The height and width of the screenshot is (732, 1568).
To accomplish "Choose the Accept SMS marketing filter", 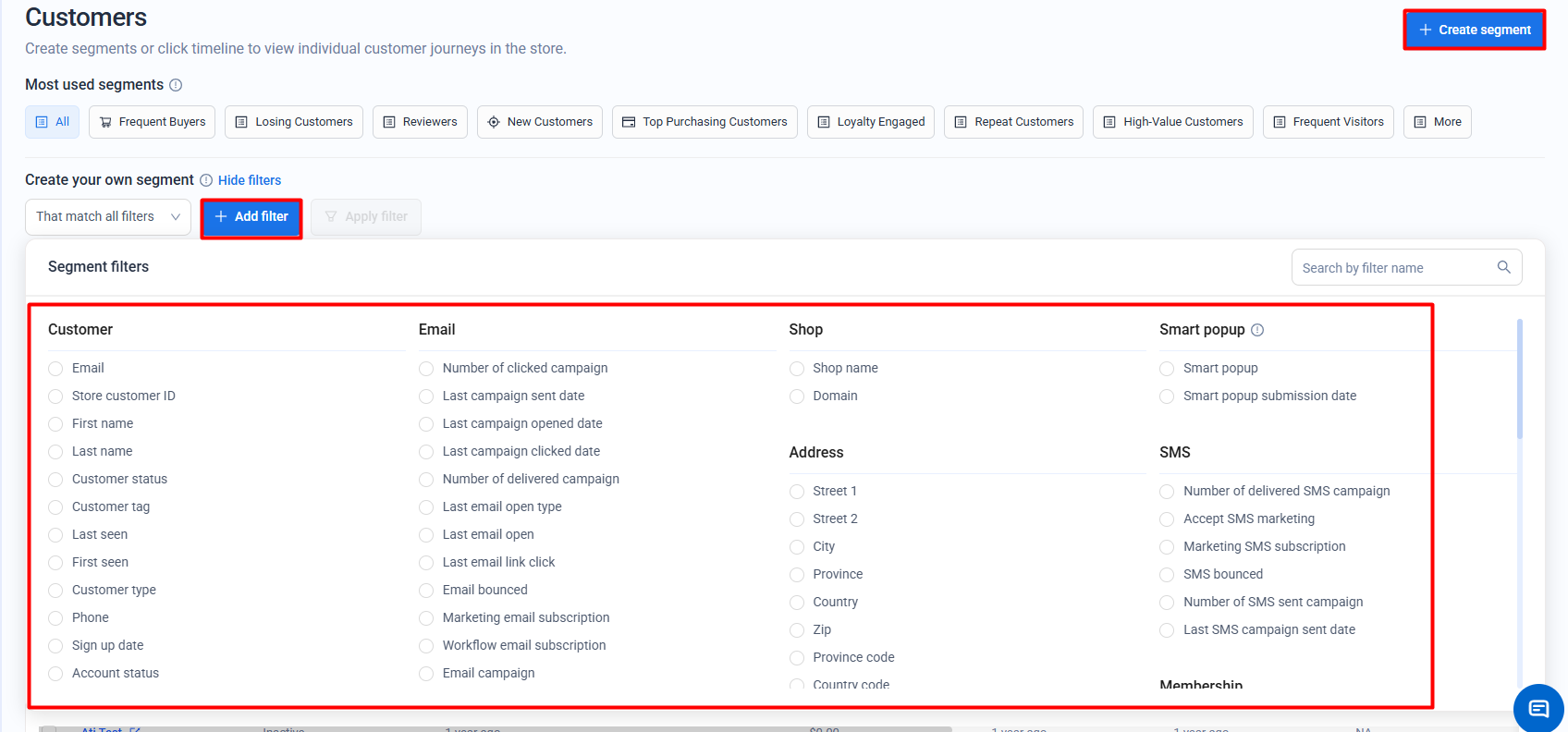I will point(1167,519).
